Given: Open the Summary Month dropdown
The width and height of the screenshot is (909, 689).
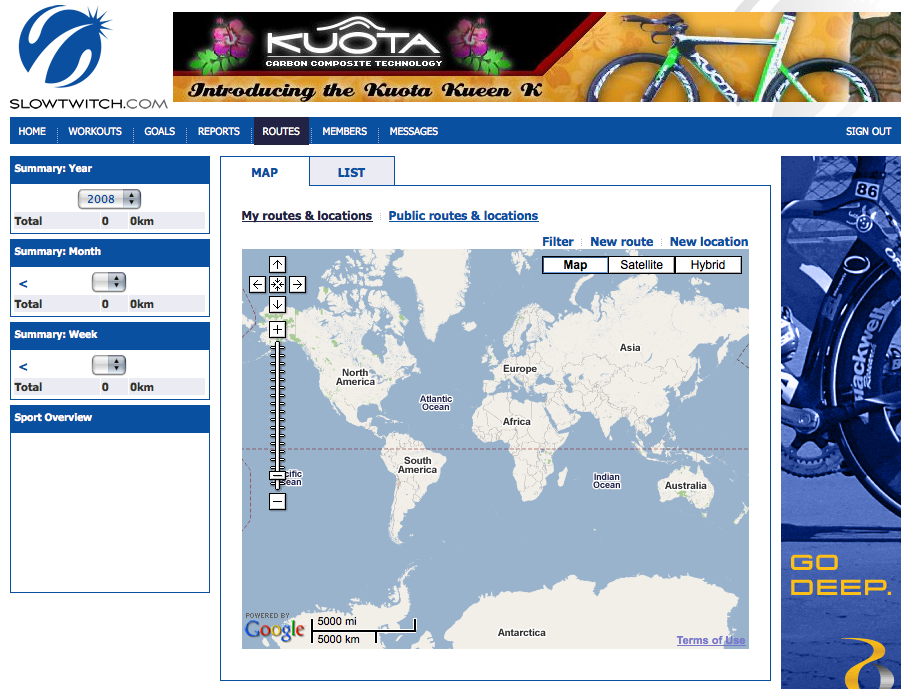Looking at the screenshot, I should pyautogui.click(x=109, y=282).
